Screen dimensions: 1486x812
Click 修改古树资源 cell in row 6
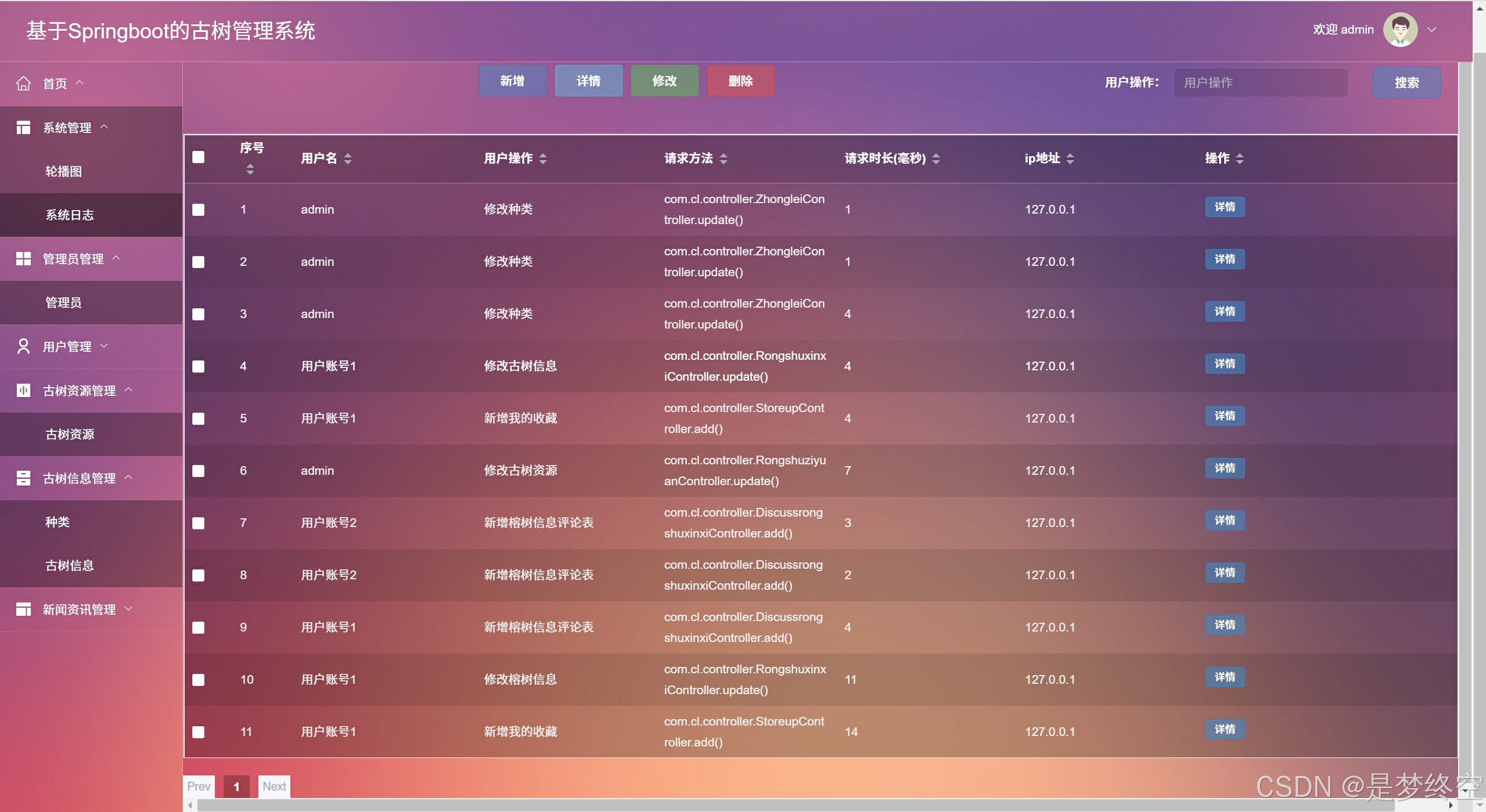(x=520, y=471)
